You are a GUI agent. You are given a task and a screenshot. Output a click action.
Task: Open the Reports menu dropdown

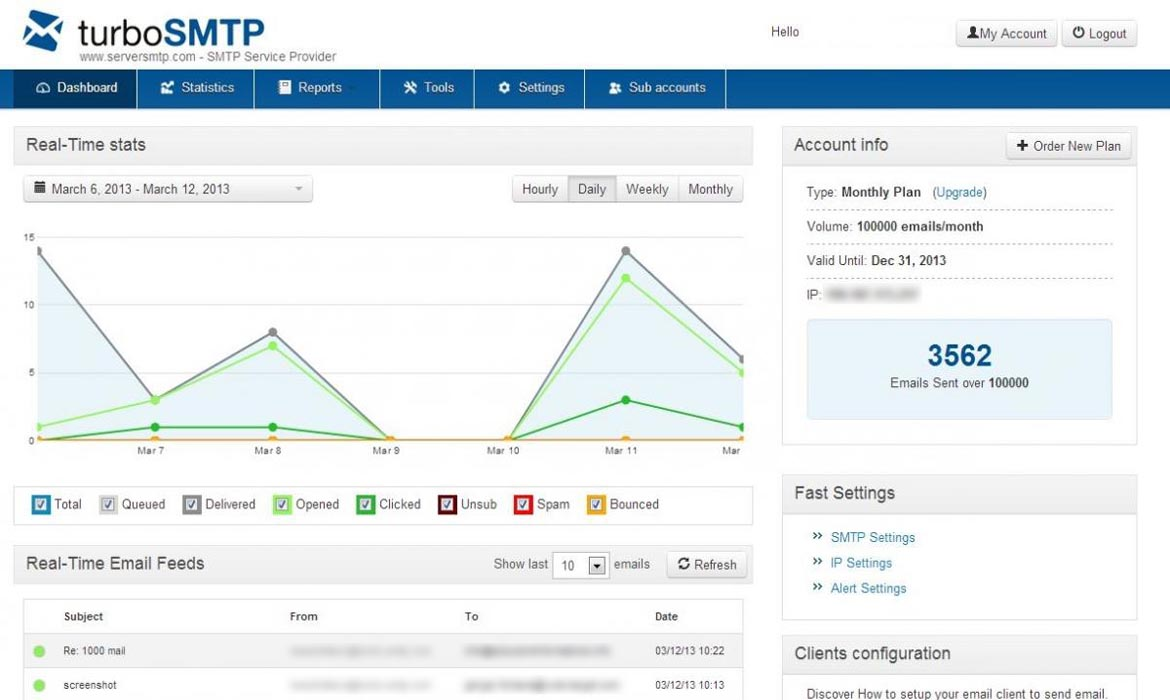click(x=318, y=88)
